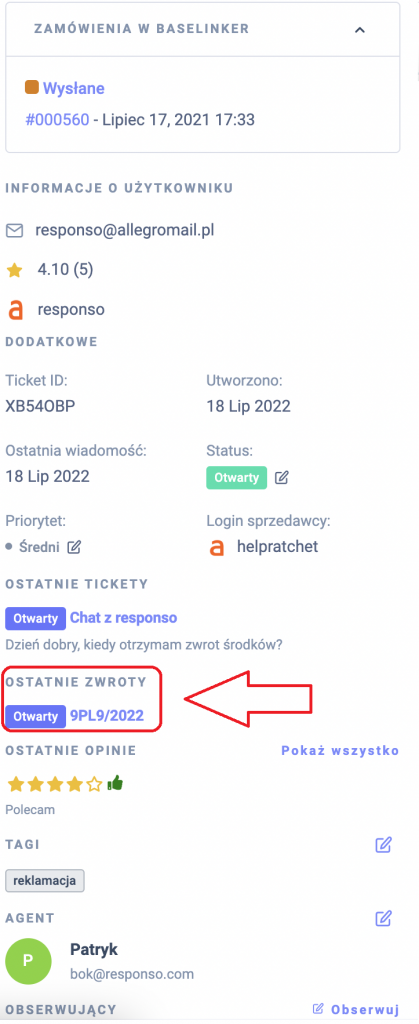Image resolution: width=419 pixels, height=1024 pixels.
Task: Click the green thumbs-up icon
Action: (115, 782)
